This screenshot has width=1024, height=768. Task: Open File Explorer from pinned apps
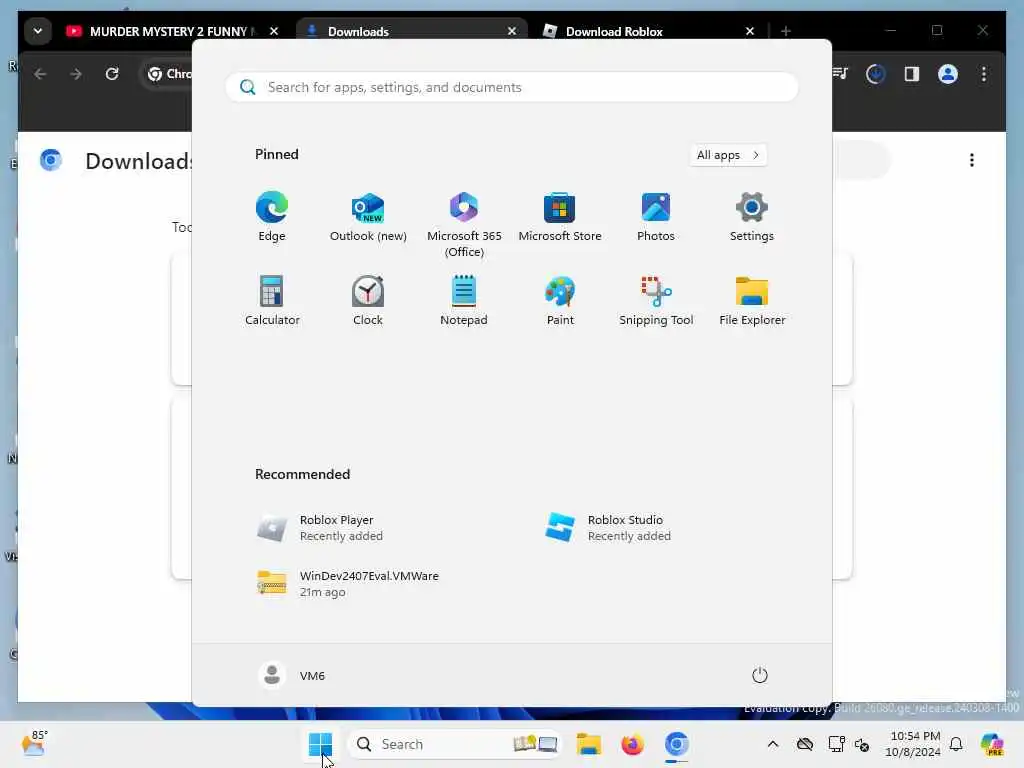pos(752,300)
